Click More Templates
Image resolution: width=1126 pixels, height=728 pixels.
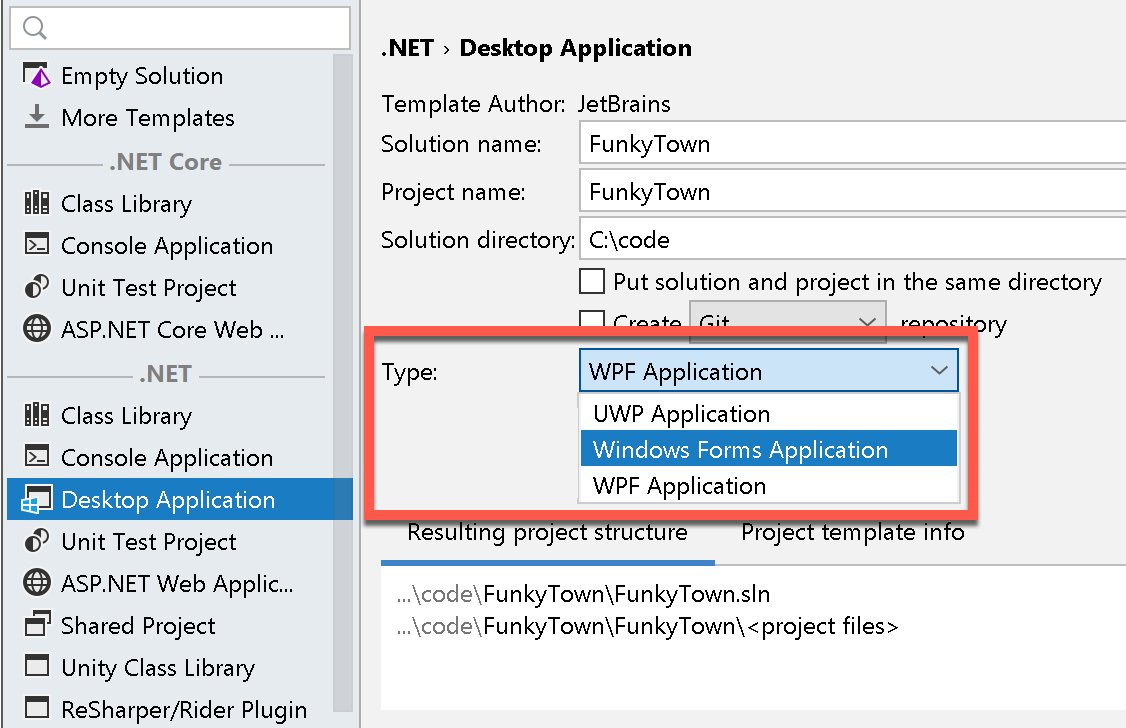click(x=148, y=117)
